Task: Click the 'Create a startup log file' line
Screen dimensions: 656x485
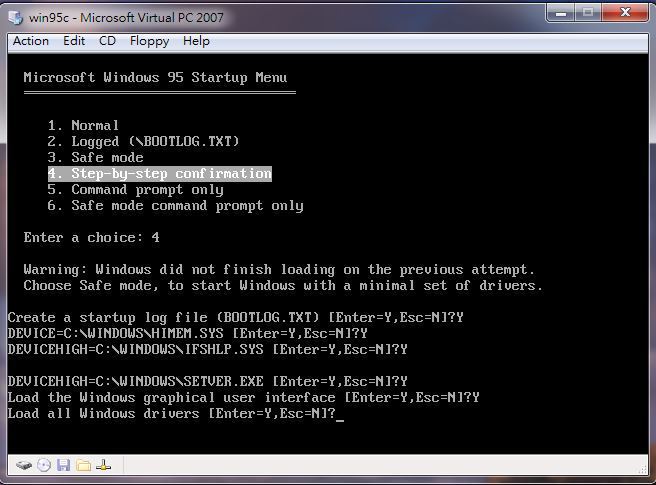Action: (x=236, y=318)
